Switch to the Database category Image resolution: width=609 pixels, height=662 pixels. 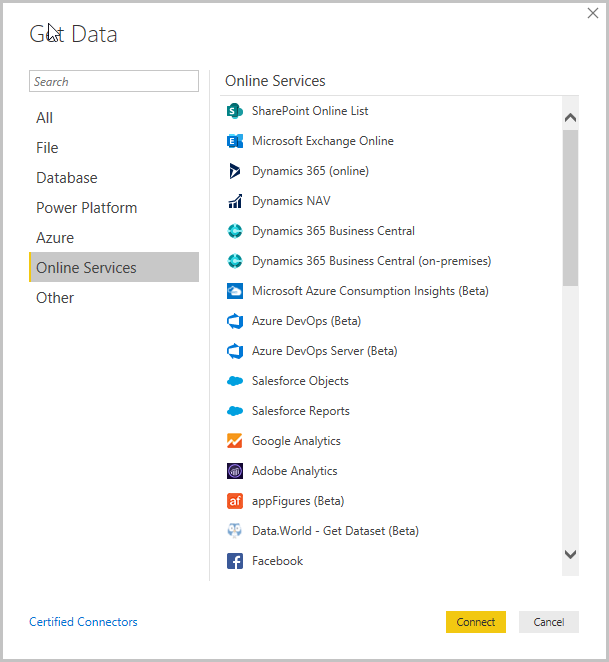click(67, 178)
